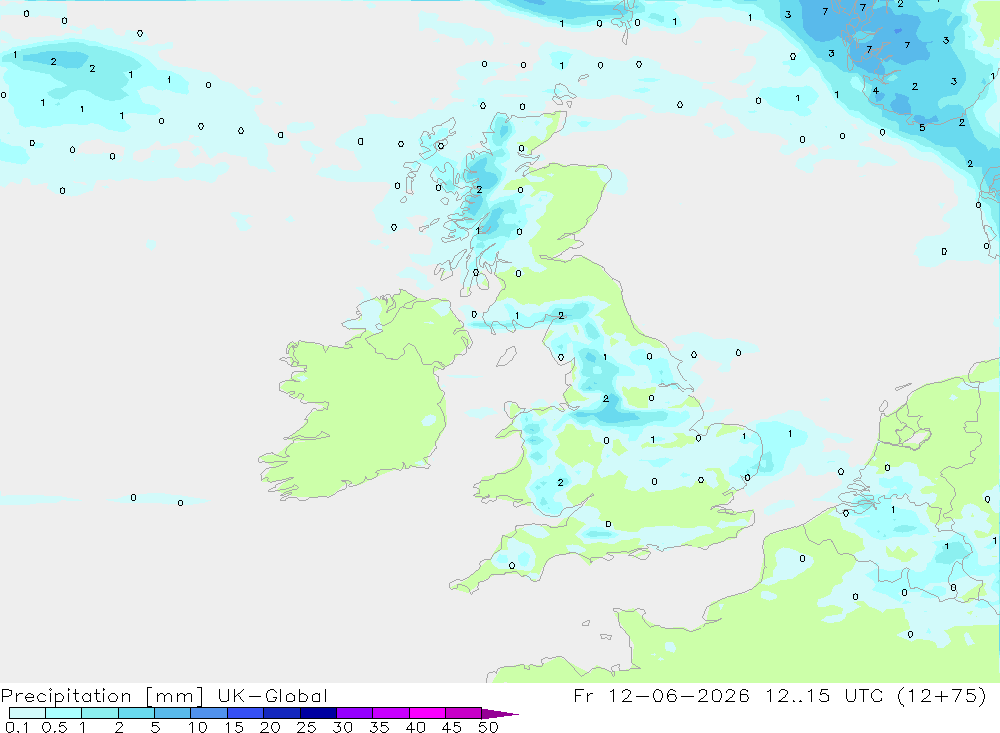Select the 5–10 mm legend color swatch

(172, 713)
